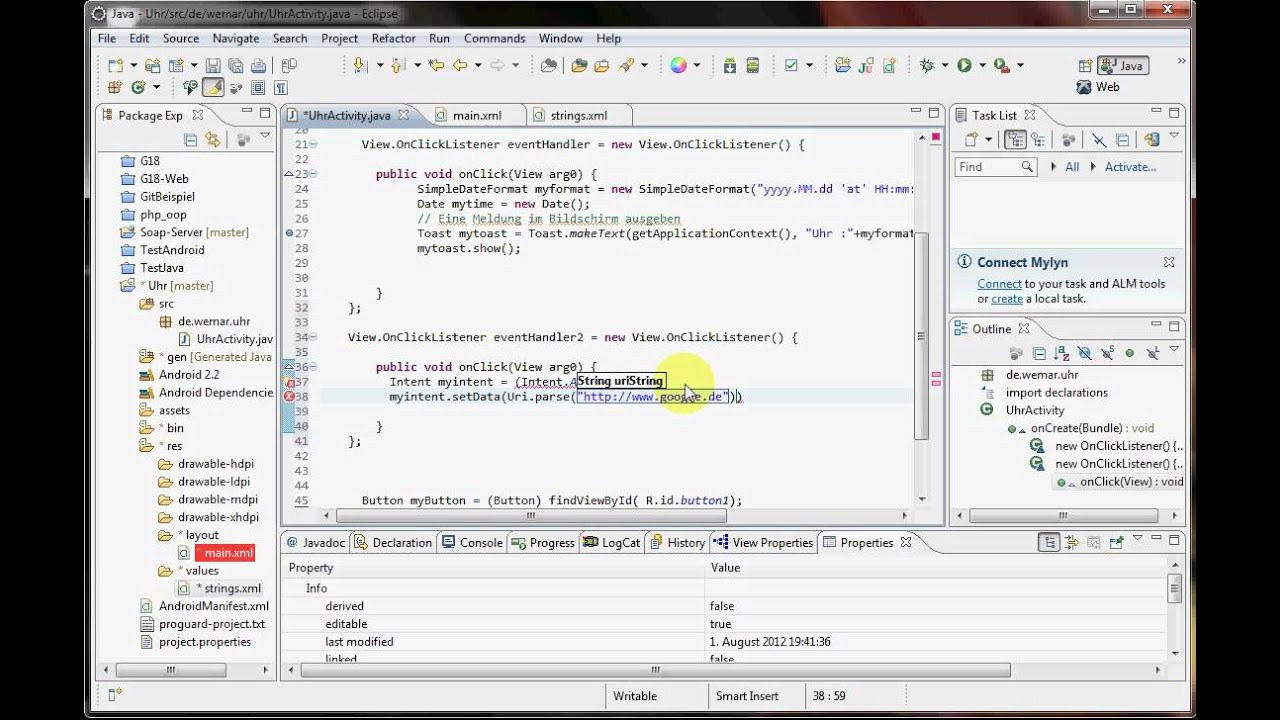The width and height of the screenshot is (1280, 720).
Task: Click the Connect link in Mylyn panel
Action: click(x=999, y=284)
